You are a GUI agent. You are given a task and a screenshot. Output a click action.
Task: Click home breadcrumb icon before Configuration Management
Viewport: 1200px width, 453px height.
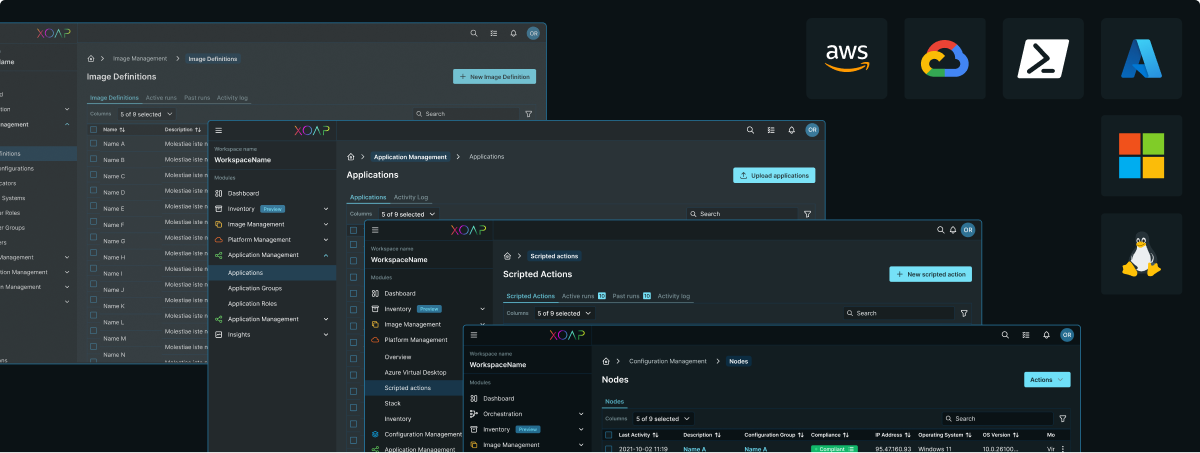606,361
